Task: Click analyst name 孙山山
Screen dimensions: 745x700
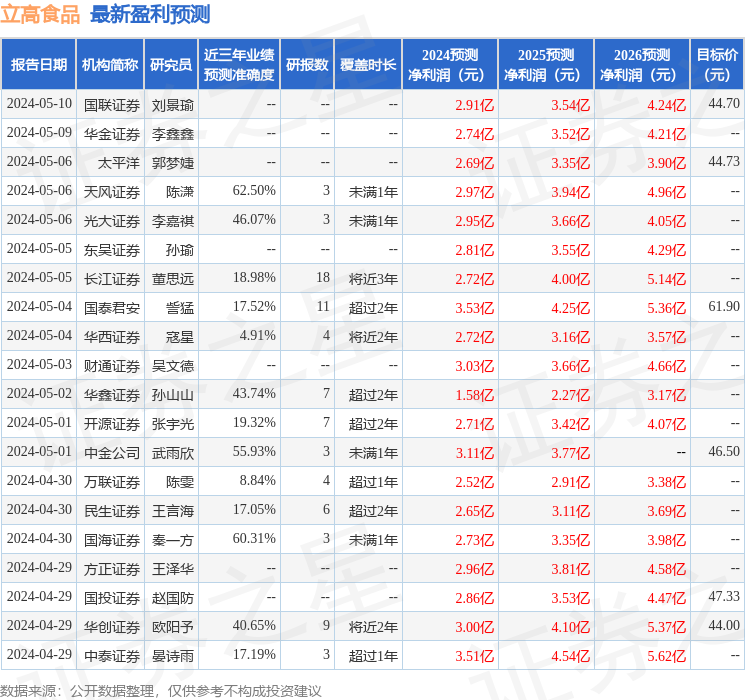Action: [x=173, y=395]
